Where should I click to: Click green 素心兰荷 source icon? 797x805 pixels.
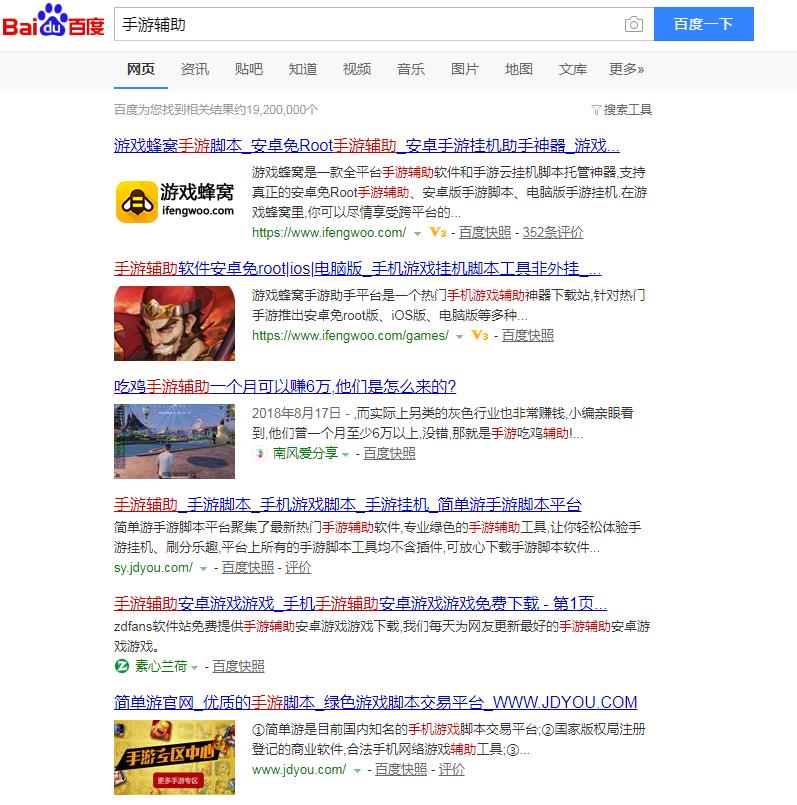coord(122,666)
